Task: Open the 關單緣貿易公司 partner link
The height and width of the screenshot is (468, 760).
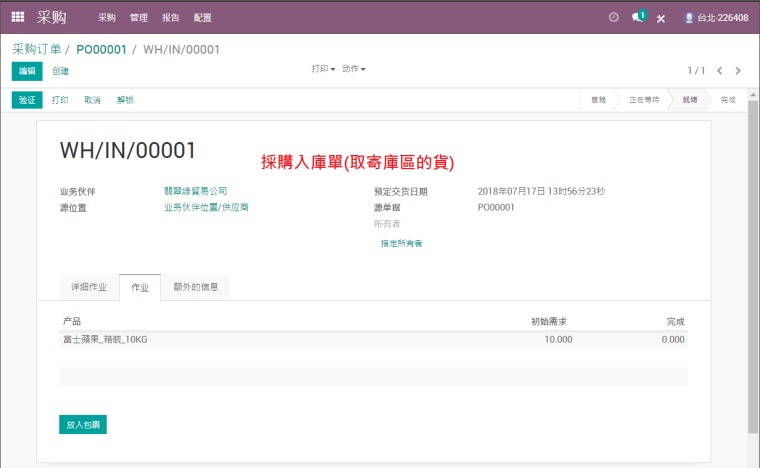Action: (x=196, y=191)
